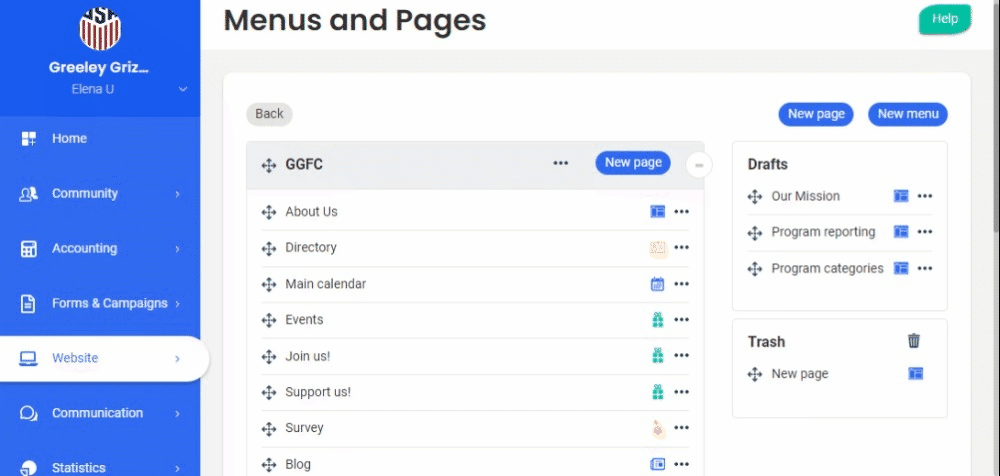
Task: Select the Program reporting draft name
Action: (x=823, y=232)
